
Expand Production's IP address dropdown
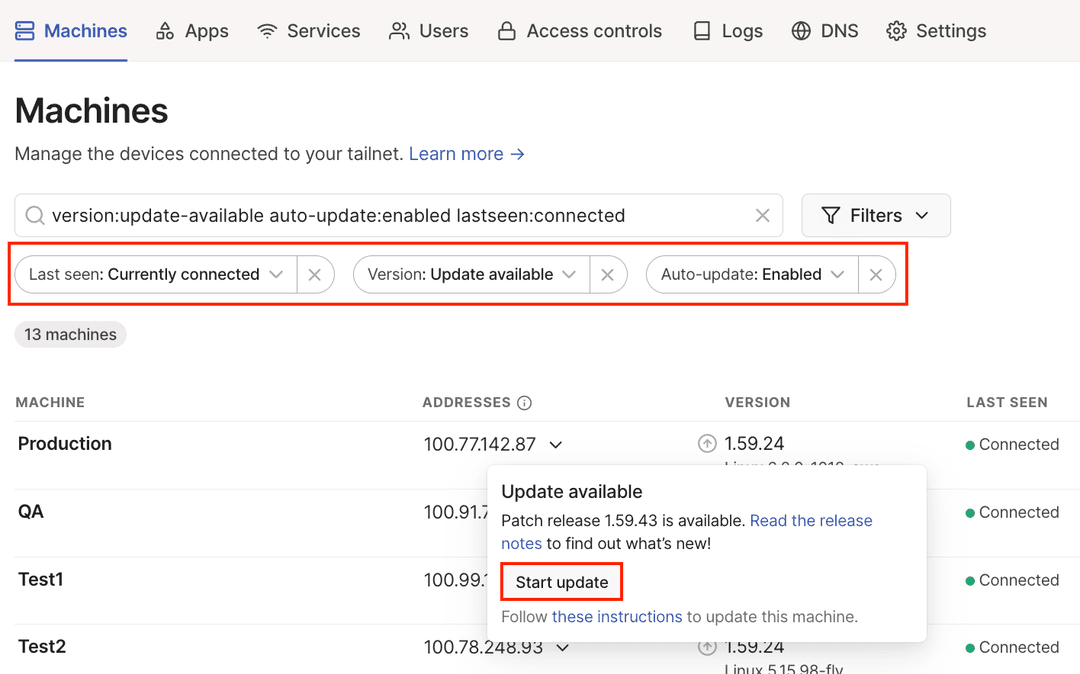coord(556,444)
